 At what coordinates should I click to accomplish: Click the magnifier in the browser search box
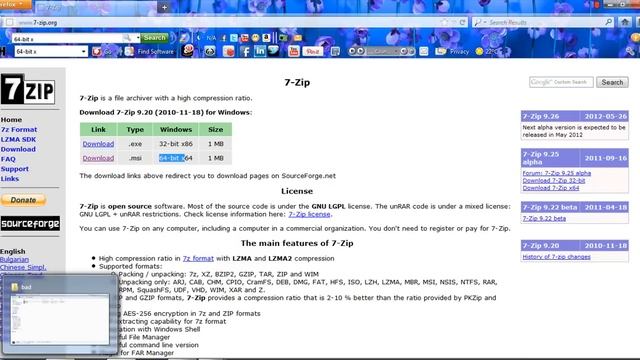pos(609,22)
